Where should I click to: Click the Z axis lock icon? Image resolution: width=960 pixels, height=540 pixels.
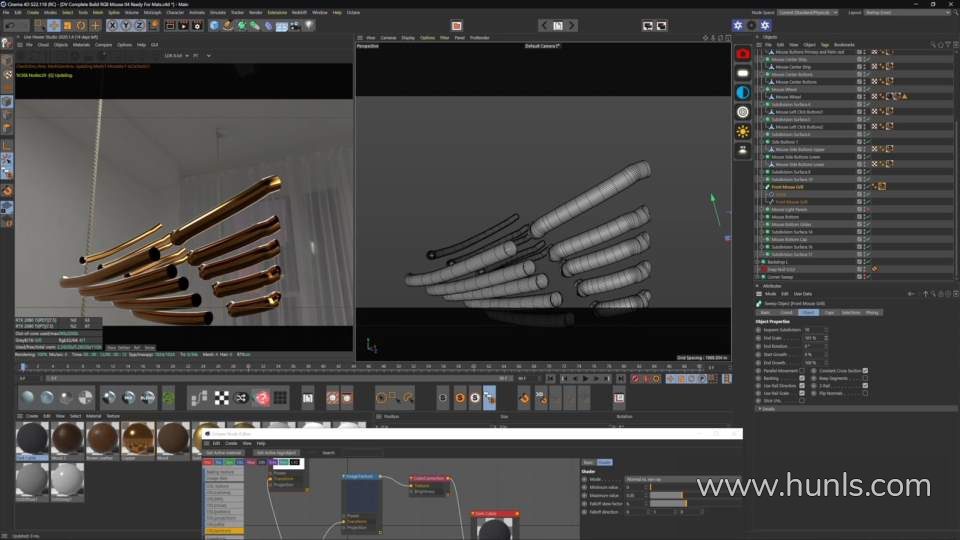pyautogui.click(x=140, y=25)
